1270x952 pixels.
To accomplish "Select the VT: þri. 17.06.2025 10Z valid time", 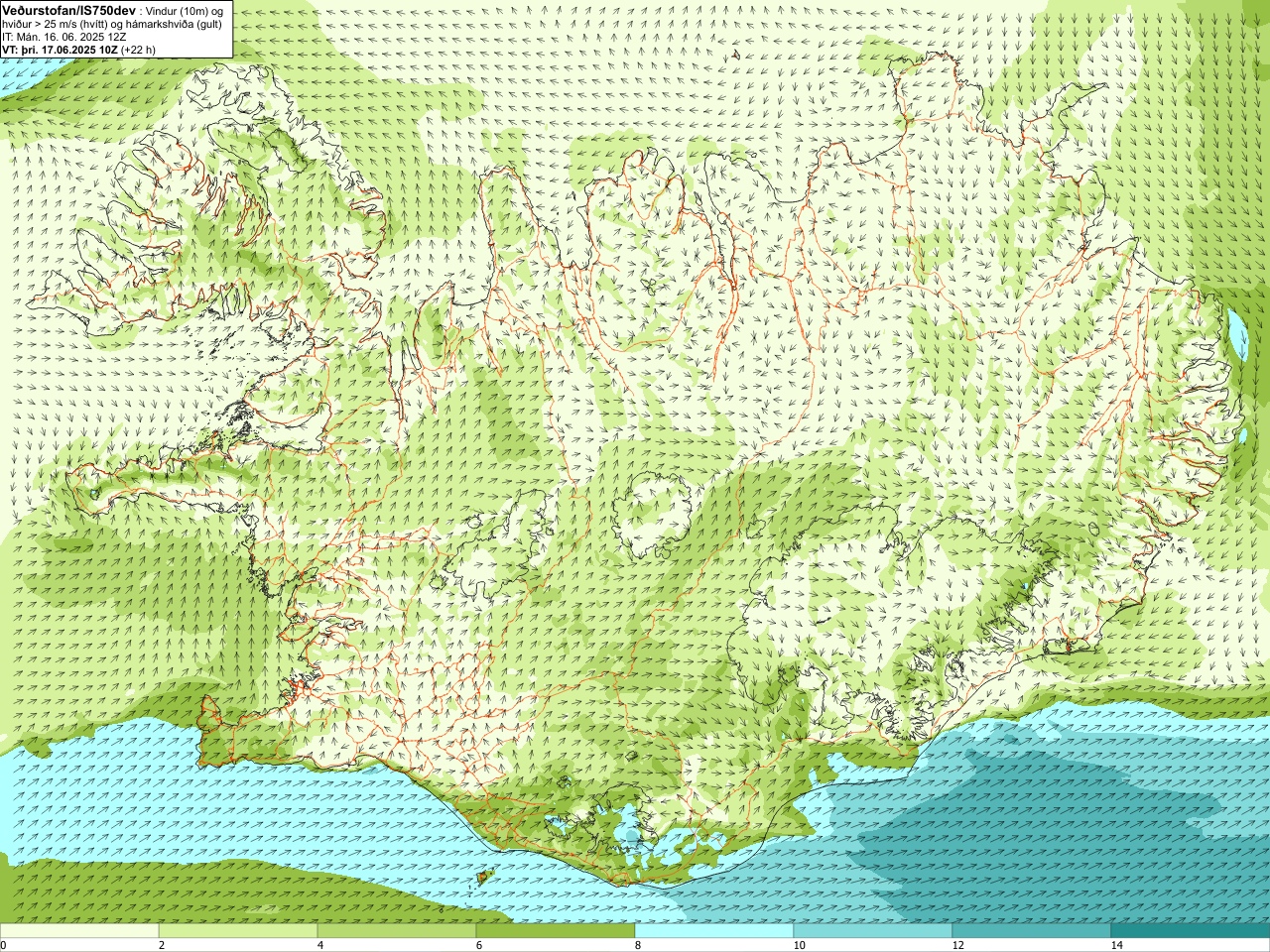I will [60, 49].
